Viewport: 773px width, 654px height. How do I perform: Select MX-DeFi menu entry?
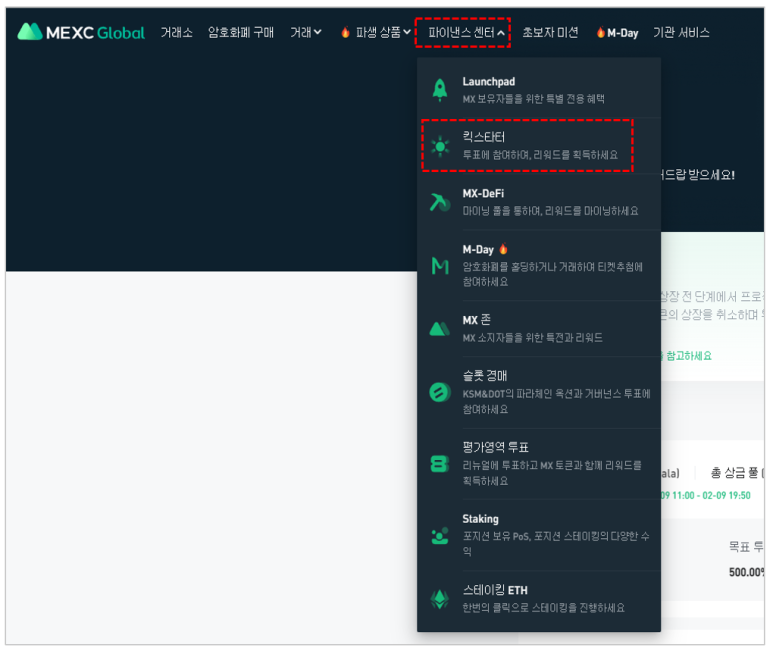click(x=539, y=202)
